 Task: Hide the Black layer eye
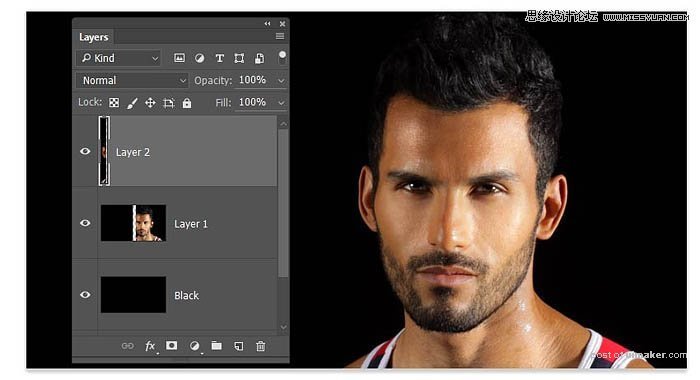(85, 295)
